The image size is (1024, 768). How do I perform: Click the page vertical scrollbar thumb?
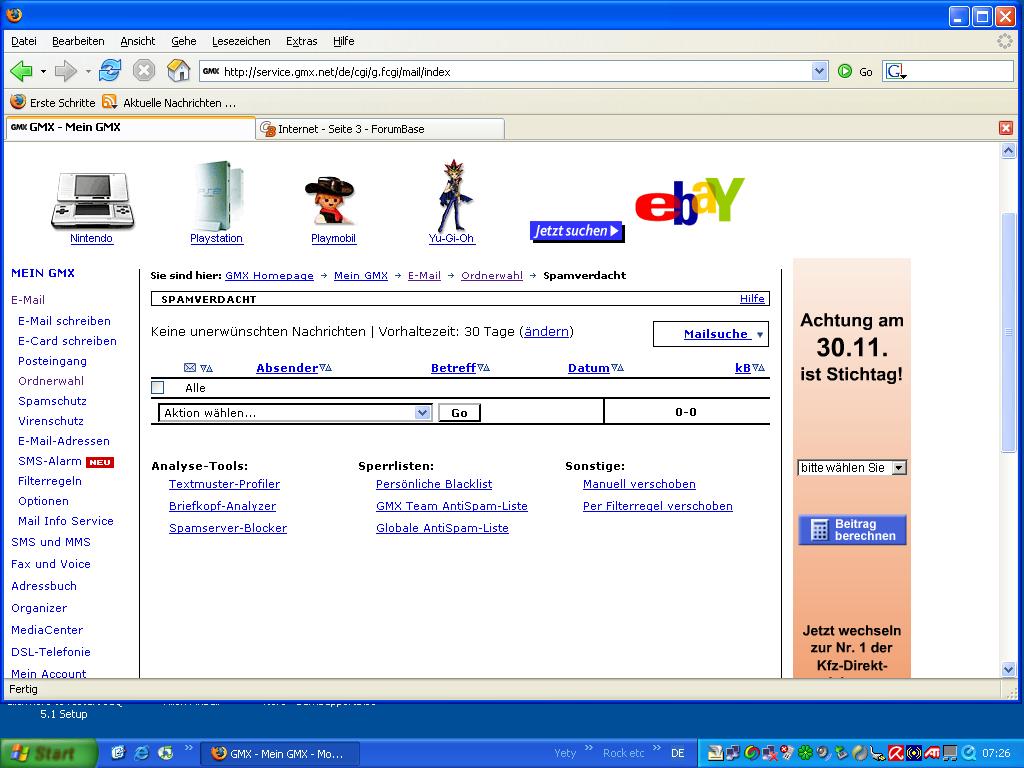(1008, 332)
